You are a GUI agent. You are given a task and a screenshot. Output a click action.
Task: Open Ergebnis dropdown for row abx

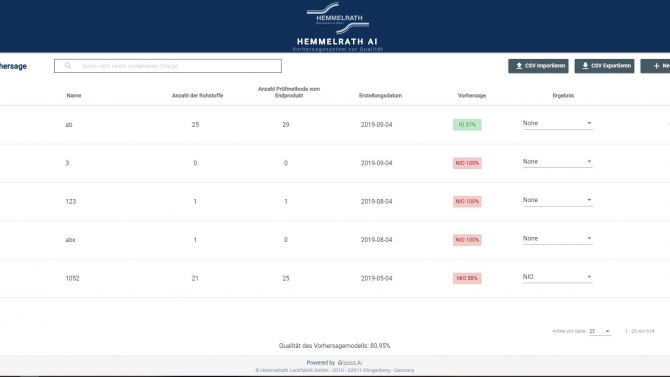tap(557, 239)
